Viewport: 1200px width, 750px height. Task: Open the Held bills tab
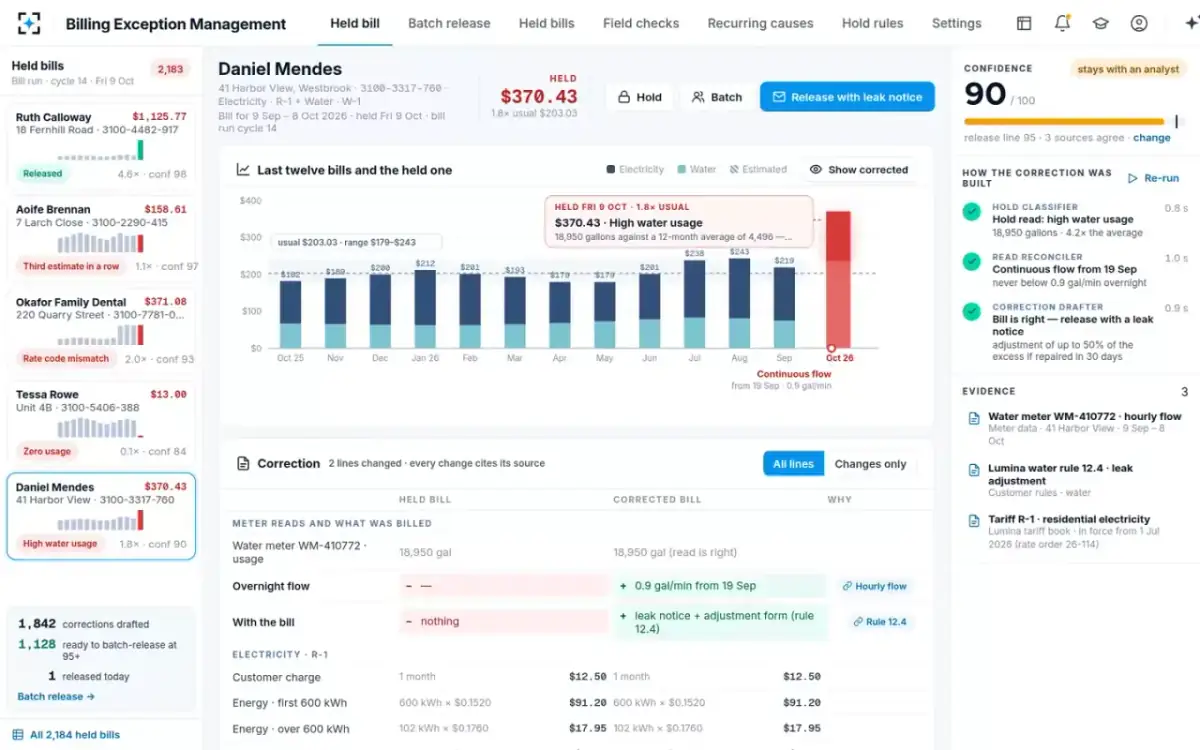546,23
